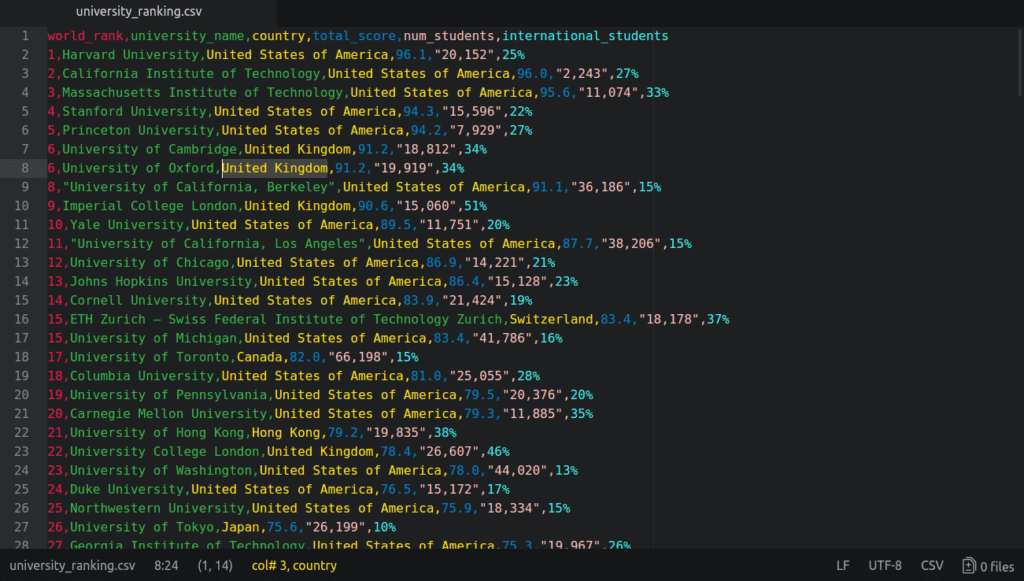
Task: Click 'Imperial College London' text
Action: click(149, 206)
